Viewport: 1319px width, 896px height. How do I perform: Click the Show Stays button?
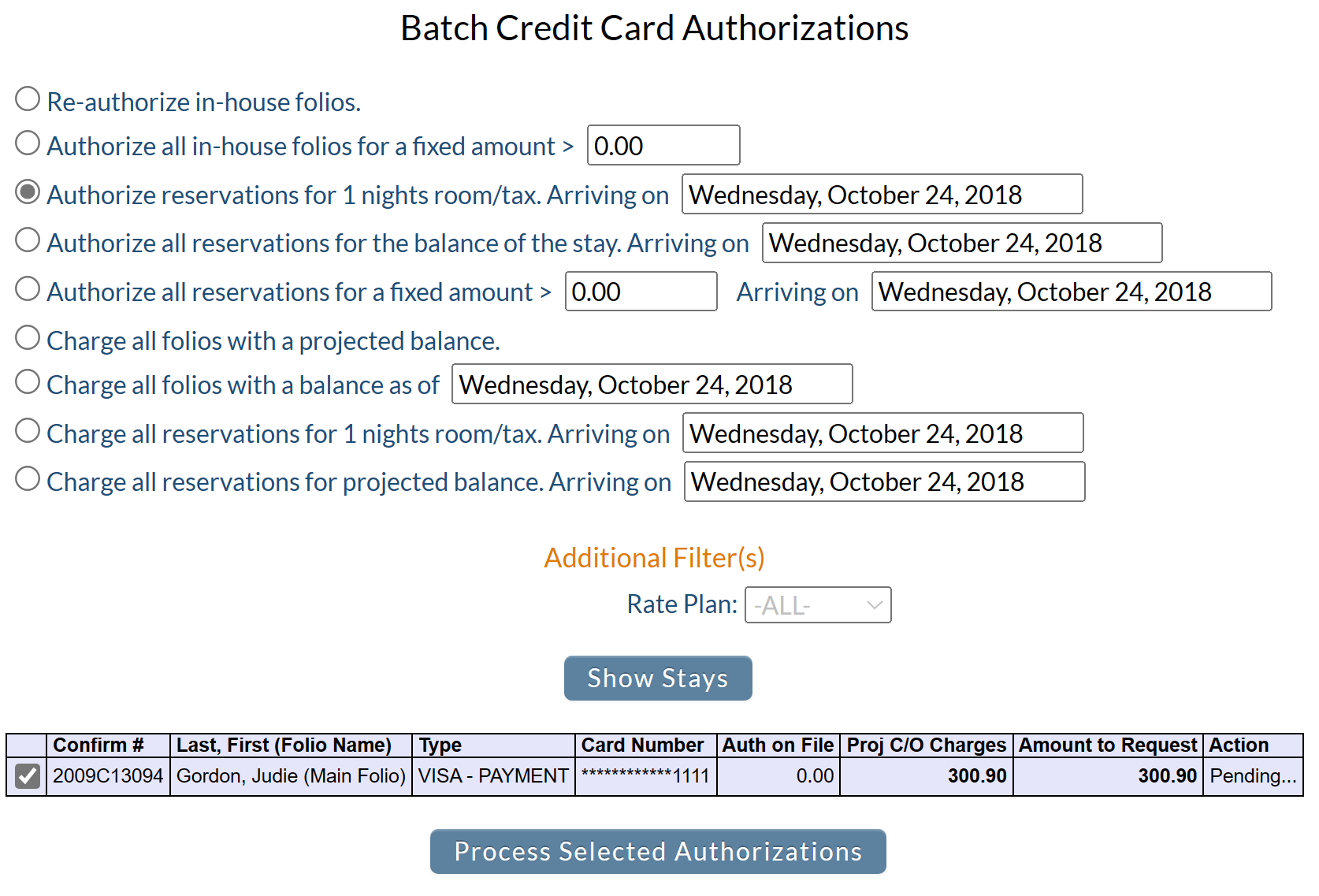click(658, 678)
